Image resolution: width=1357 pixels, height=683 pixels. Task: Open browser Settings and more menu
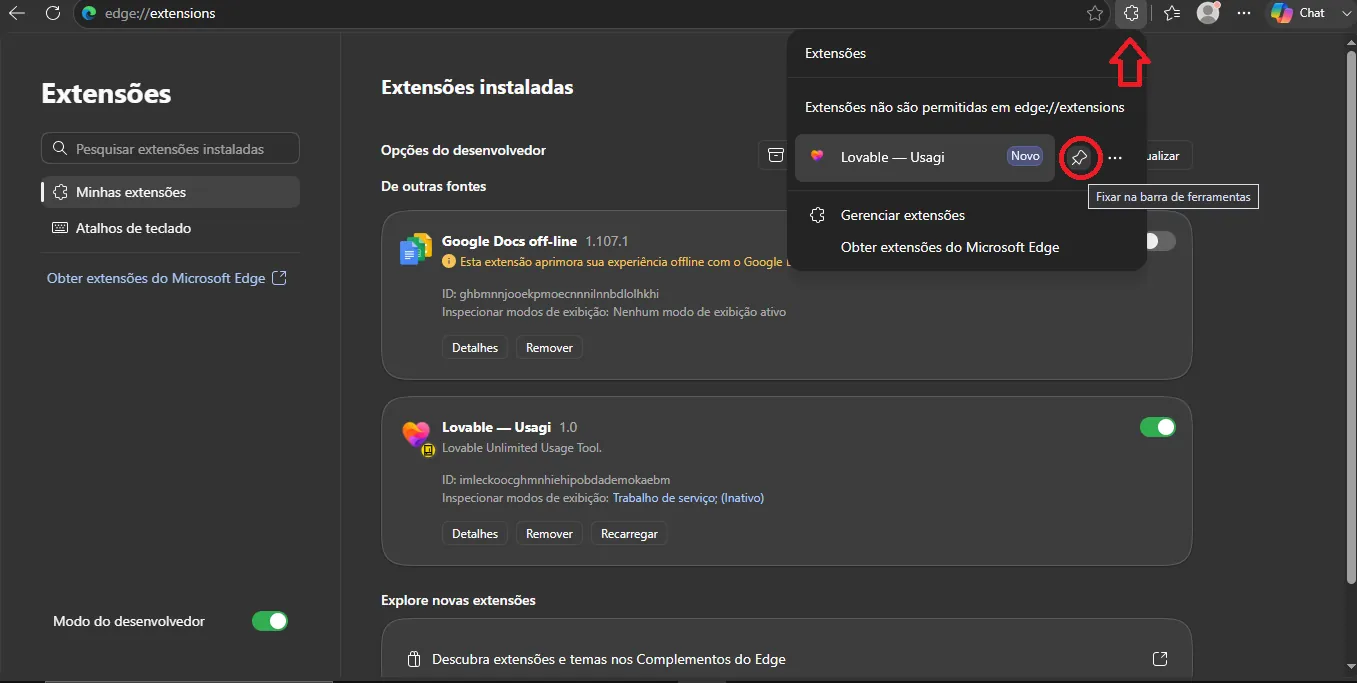tap(1244, 13)
